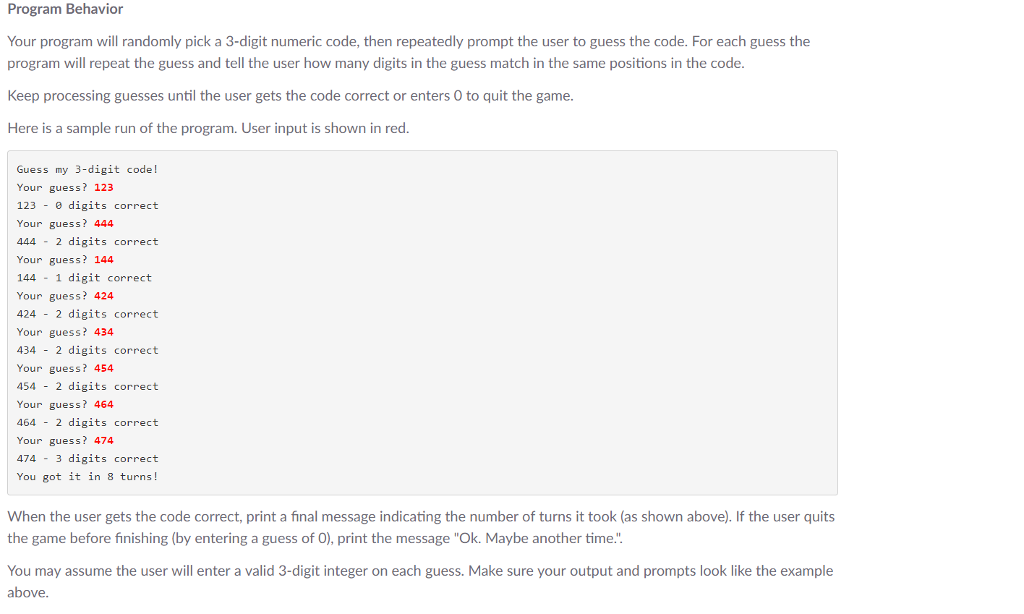Viewport: 1024px width, 614px height.
Task: Click the red guess 424
Action: coord(104,296)
